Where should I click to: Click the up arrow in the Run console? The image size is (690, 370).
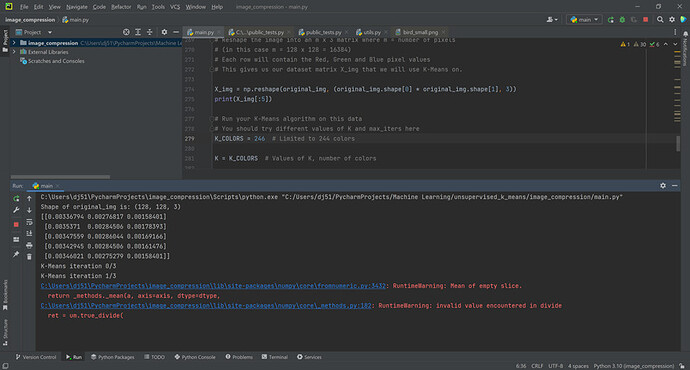pyautogui.click(x=29, y=198)
